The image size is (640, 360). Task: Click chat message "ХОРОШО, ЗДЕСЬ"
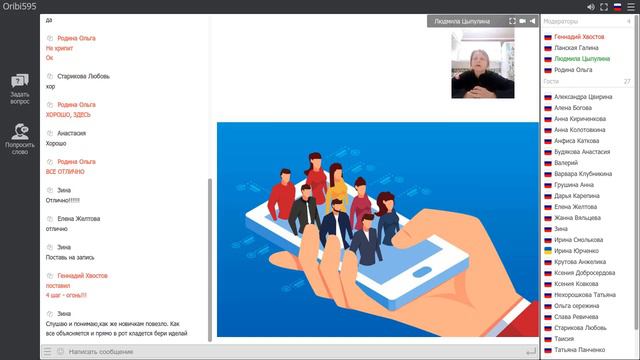(x=68, y=115)
